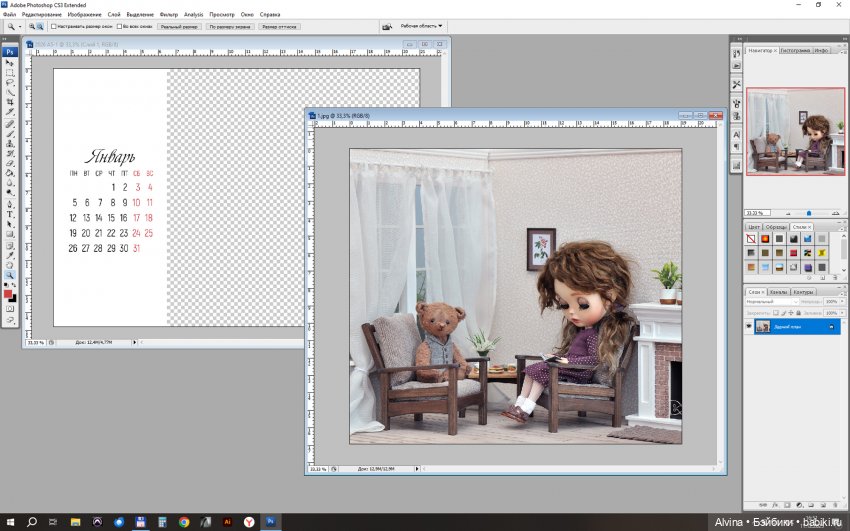
Task: Select the Crop tool
Action: pyautogui.click(x=10, y=102)
